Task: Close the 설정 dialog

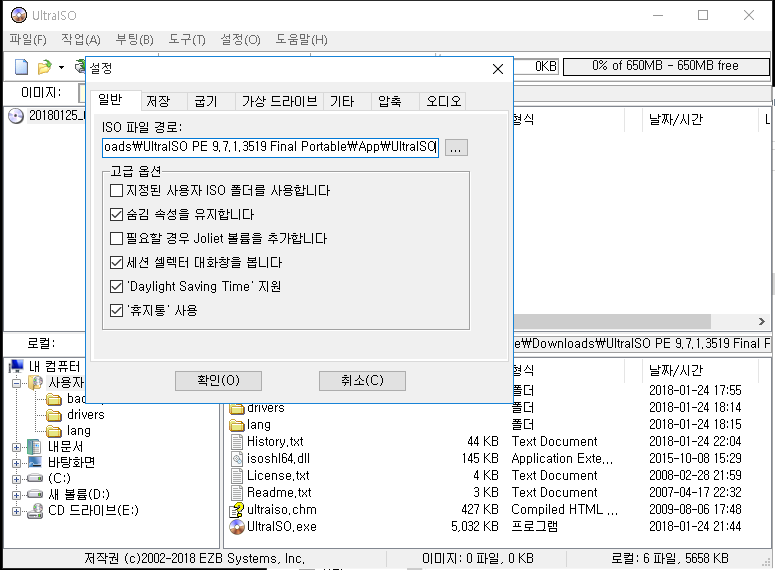Action: [498, 69]
